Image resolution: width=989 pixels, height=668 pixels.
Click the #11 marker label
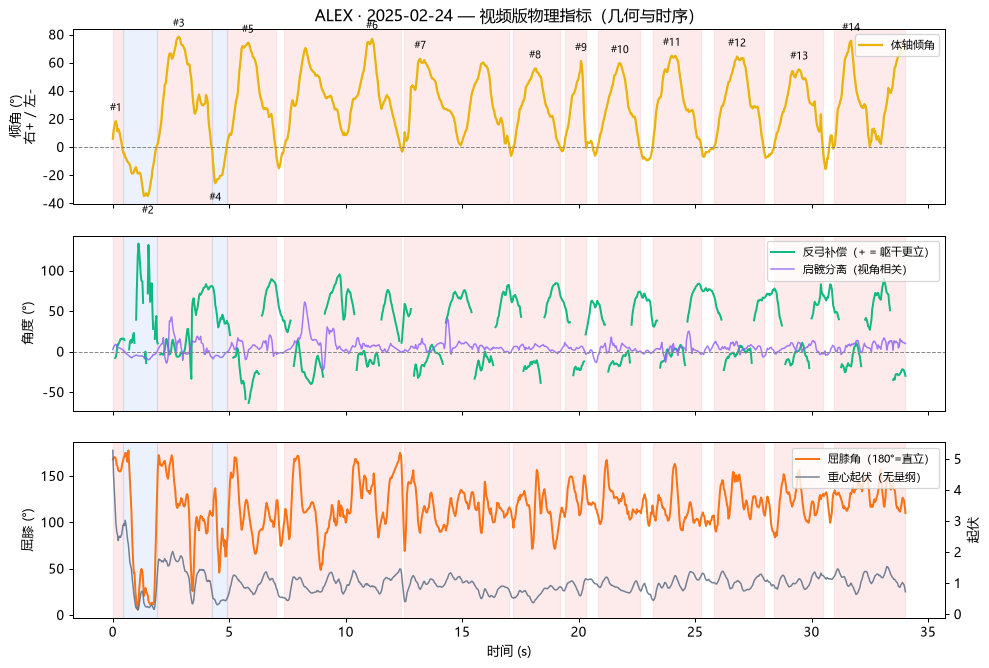(671, 42)
